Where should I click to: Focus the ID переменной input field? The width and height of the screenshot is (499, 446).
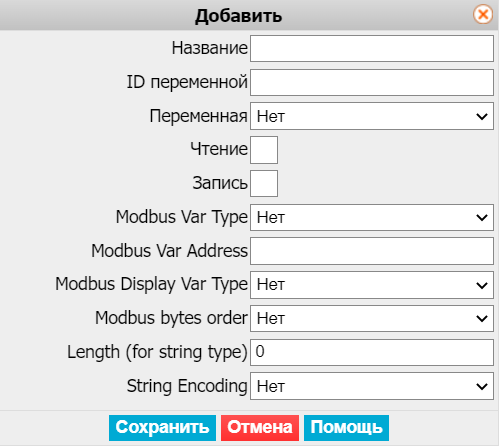pos(372,82)
